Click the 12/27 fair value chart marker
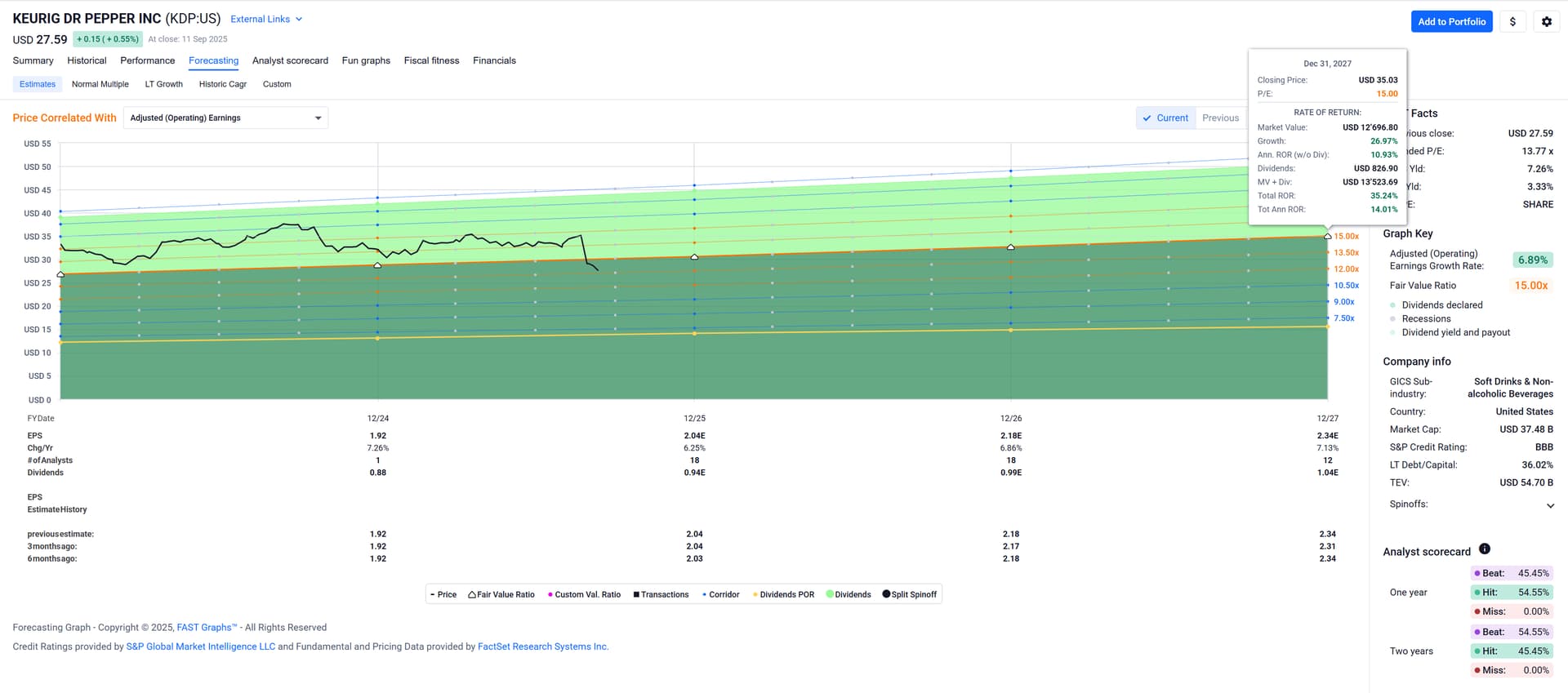1568x693 pixels. (1327, 236)
